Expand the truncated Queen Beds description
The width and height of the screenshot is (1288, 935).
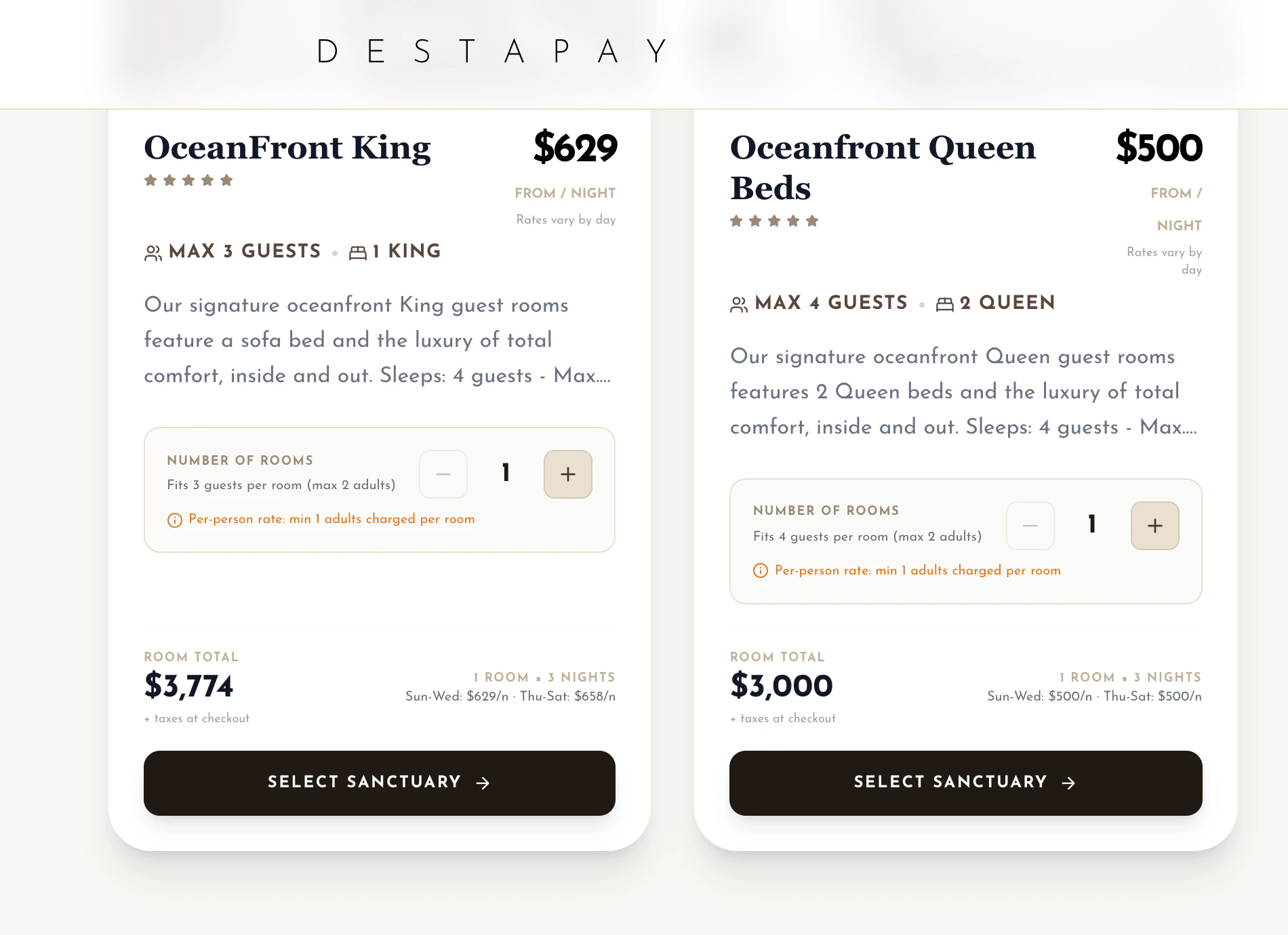tap(964, 392)
